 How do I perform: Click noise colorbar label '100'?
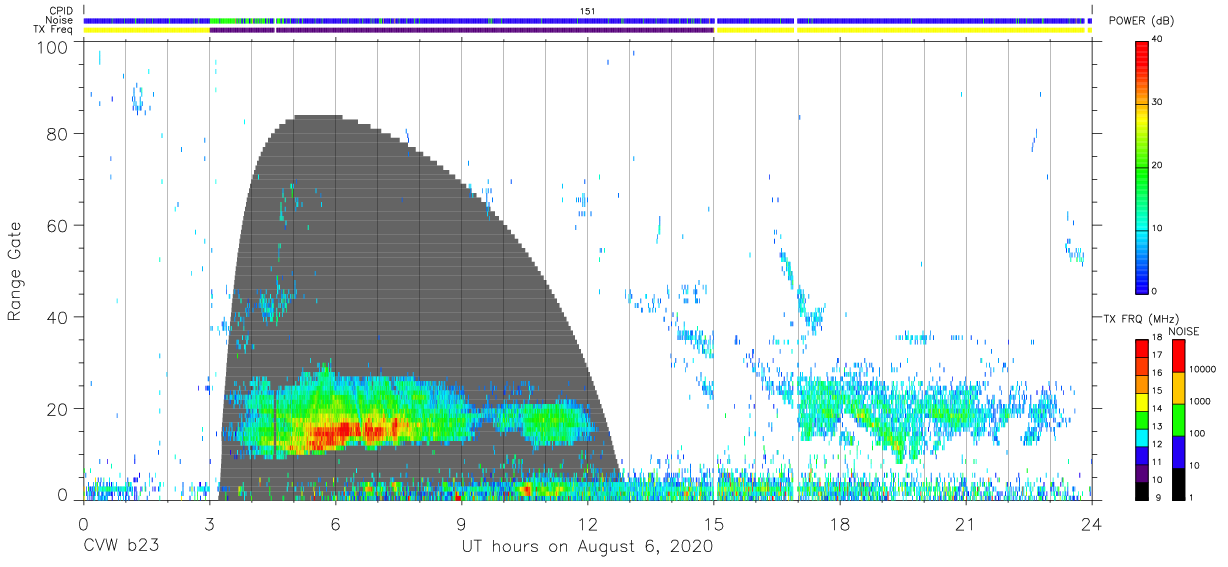tap(1195, 433)
